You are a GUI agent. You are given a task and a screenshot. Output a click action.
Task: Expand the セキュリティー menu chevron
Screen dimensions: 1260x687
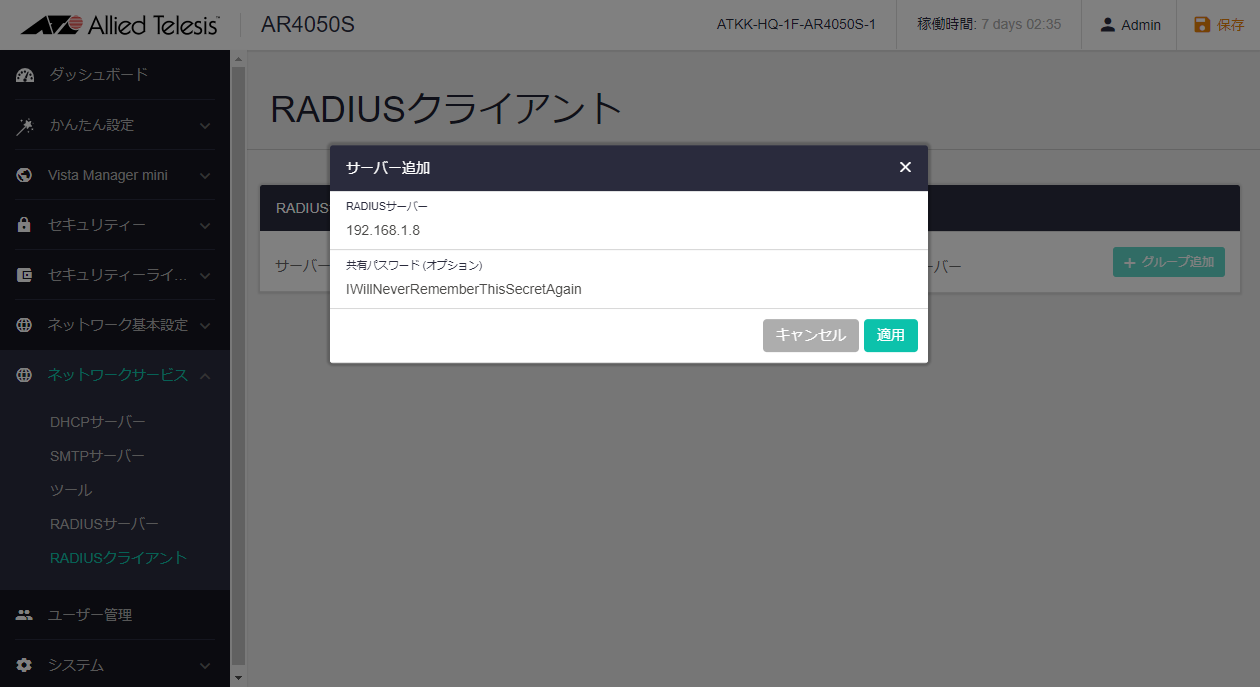point(204,226)
